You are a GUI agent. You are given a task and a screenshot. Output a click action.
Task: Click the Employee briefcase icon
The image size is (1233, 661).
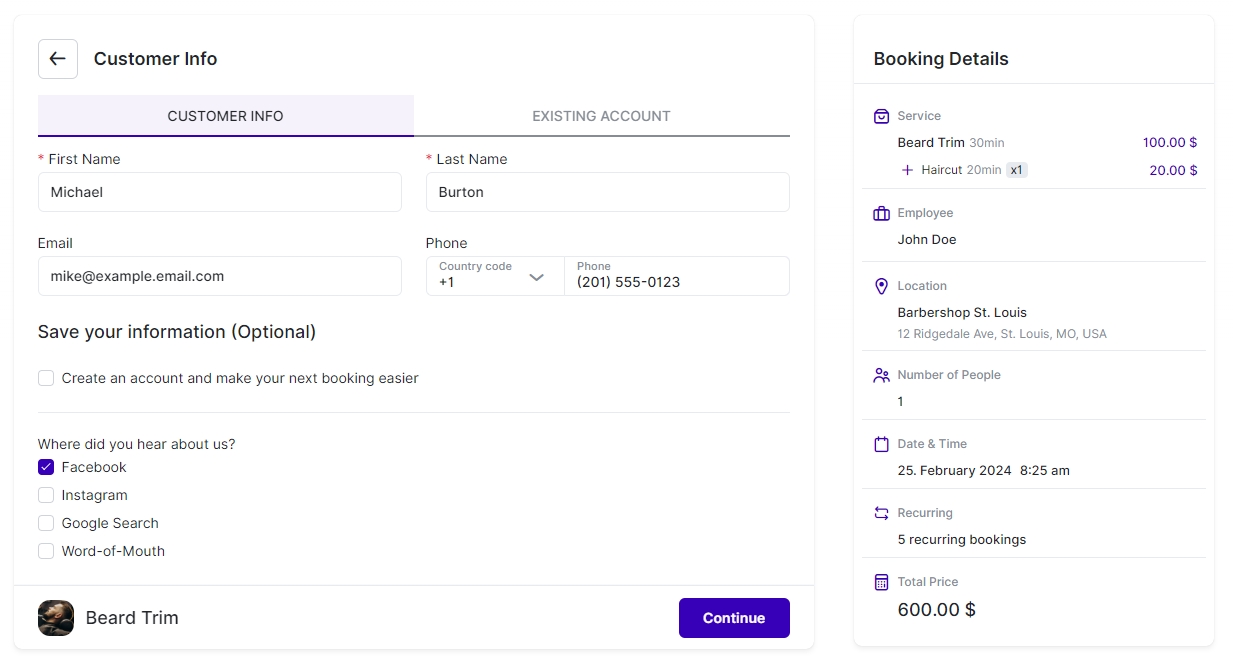(881, 213)
